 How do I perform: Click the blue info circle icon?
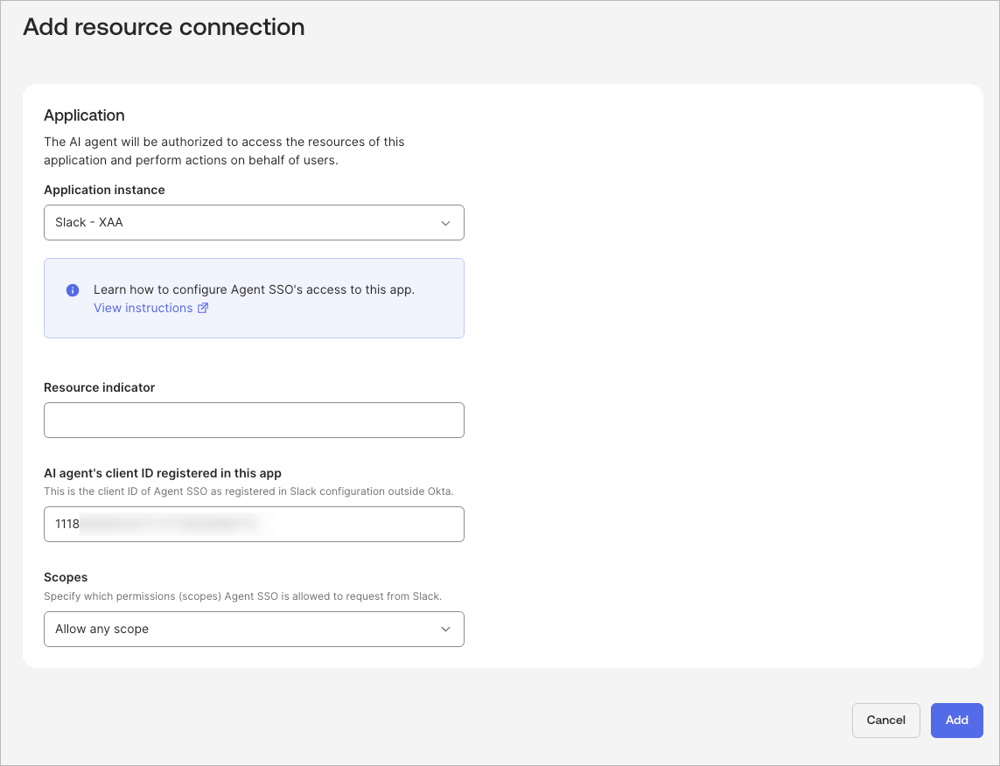[73, 290]
